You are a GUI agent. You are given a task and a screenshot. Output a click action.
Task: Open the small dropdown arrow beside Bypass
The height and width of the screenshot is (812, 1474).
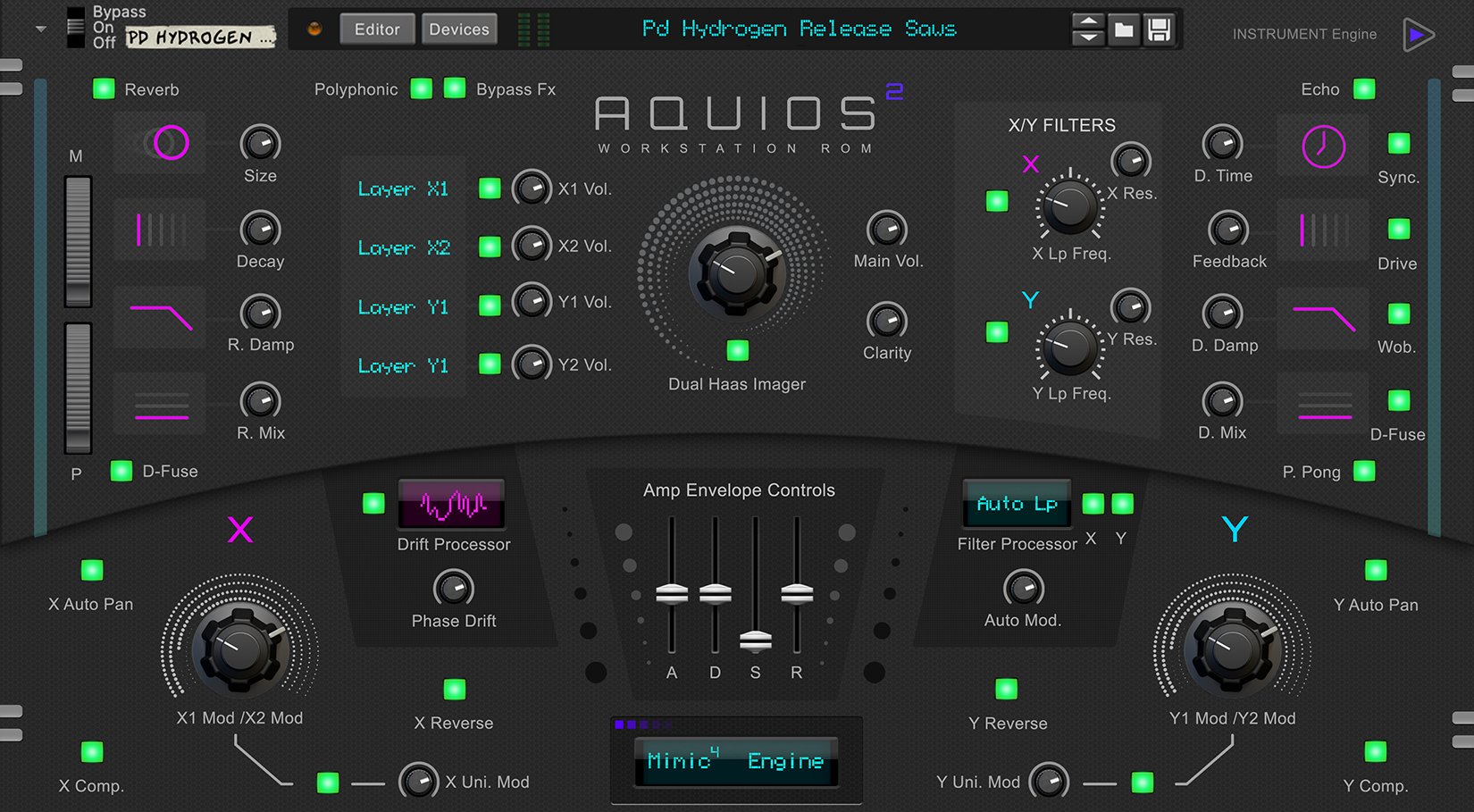point(39,29)
